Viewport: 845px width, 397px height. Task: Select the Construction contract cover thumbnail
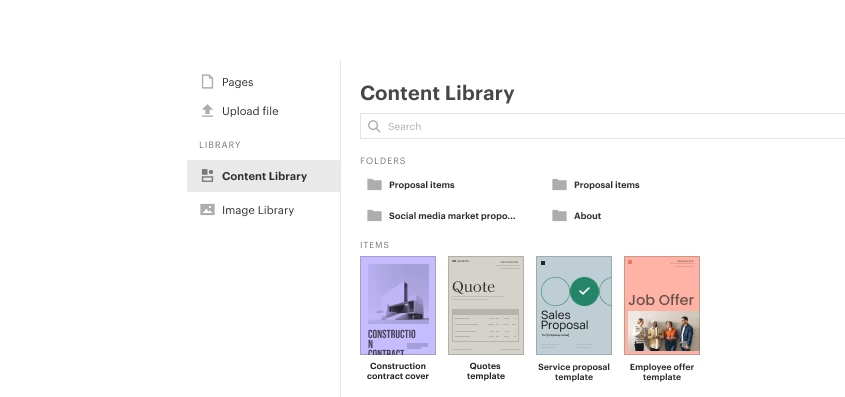(398, 305)
